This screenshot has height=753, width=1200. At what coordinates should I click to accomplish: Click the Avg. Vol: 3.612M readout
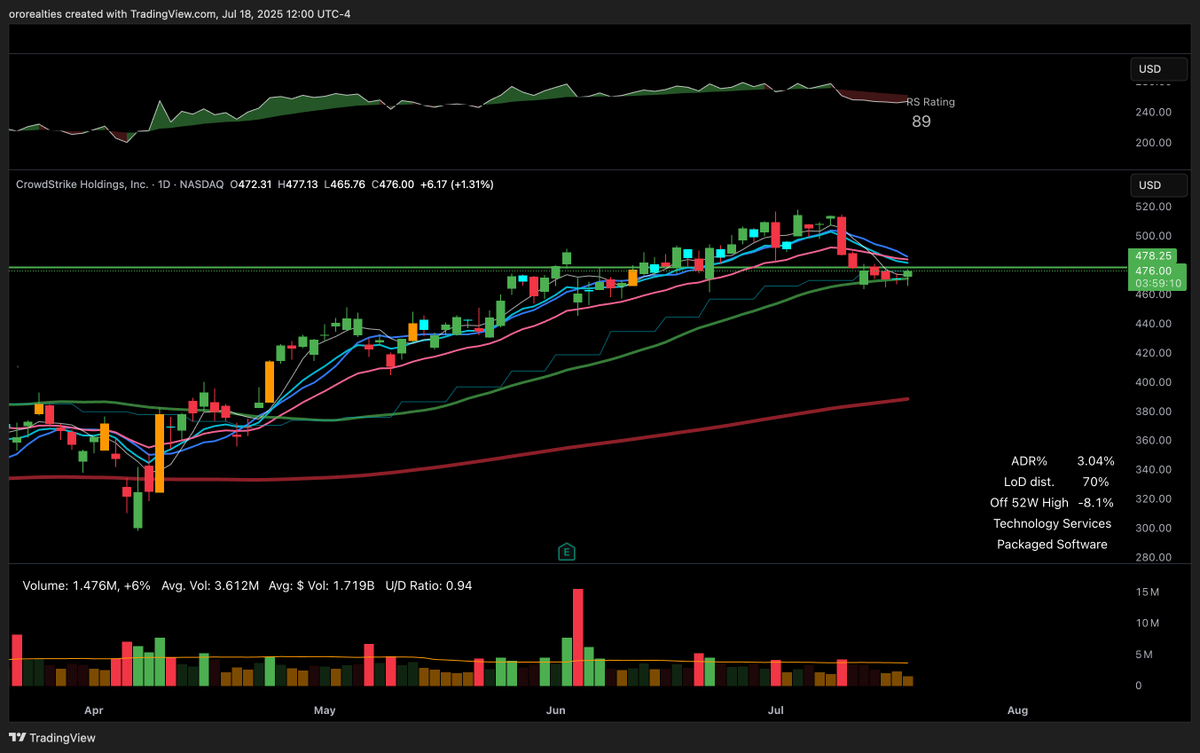click(208, 585)
